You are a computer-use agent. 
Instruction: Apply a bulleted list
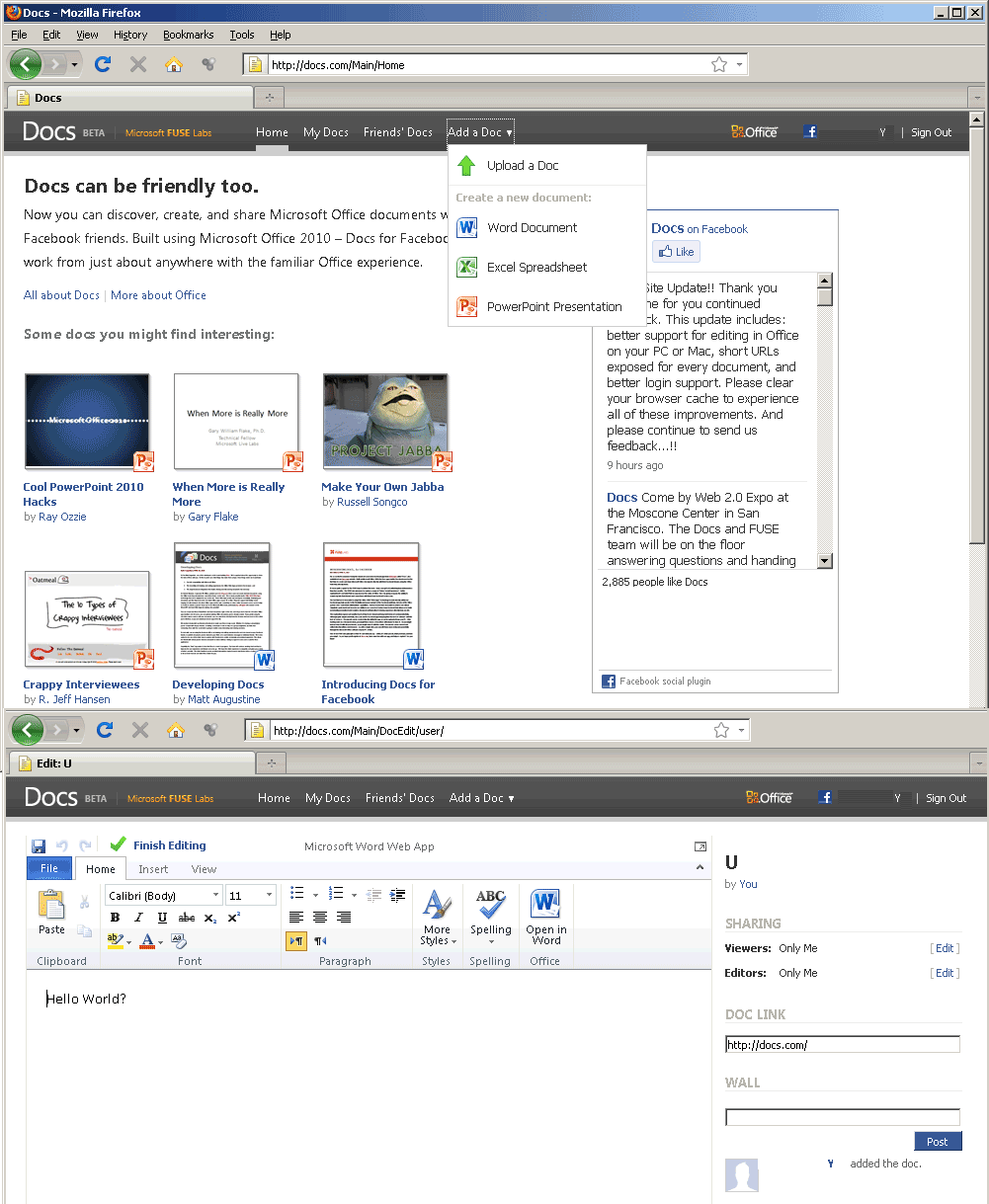tap(296, 894)
